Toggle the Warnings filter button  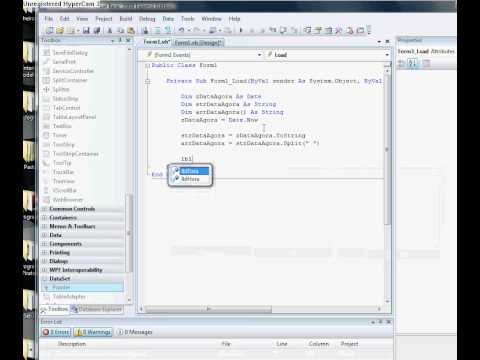pos(93,332)
